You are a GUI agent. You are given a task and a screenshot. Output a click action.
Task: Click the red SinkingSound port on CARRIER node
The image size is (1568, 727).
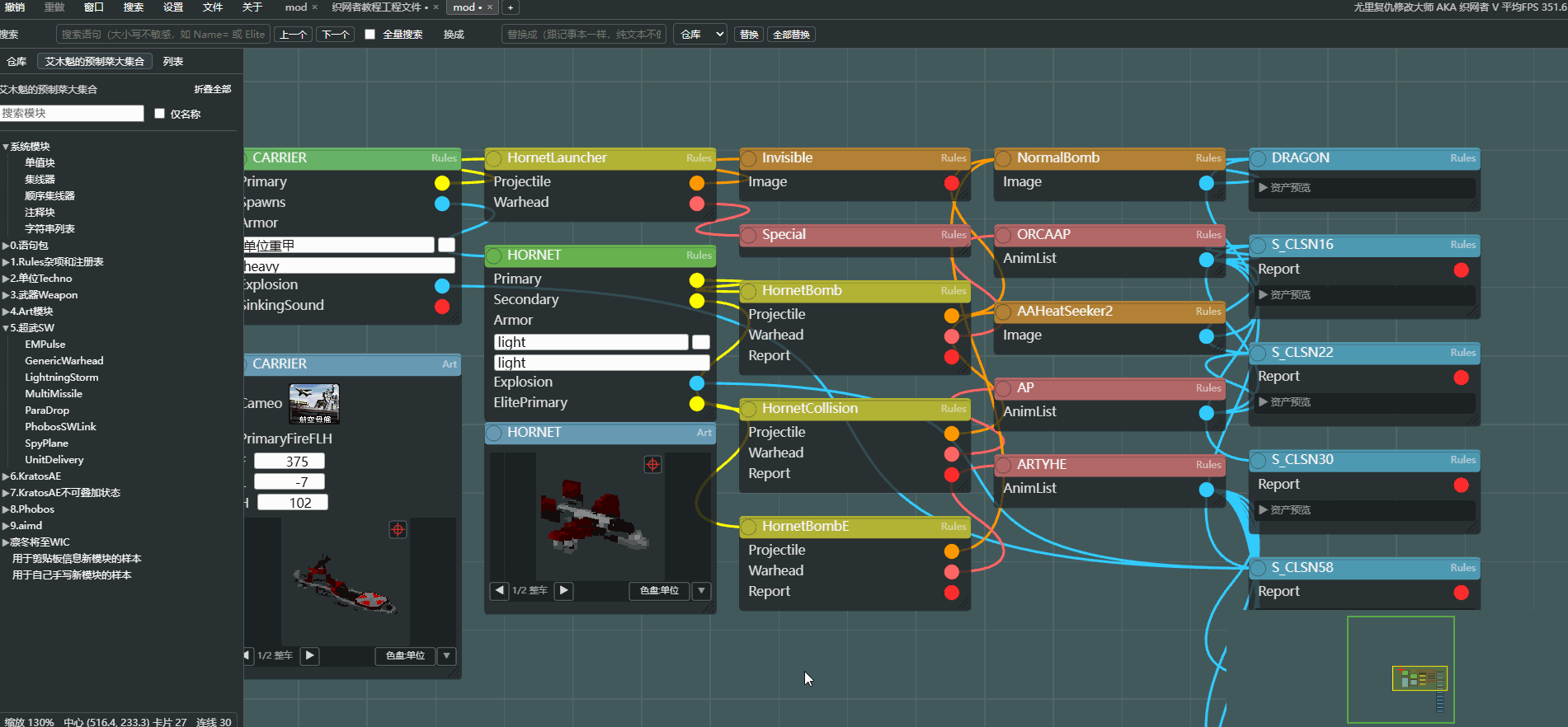[x=442, y=307]
